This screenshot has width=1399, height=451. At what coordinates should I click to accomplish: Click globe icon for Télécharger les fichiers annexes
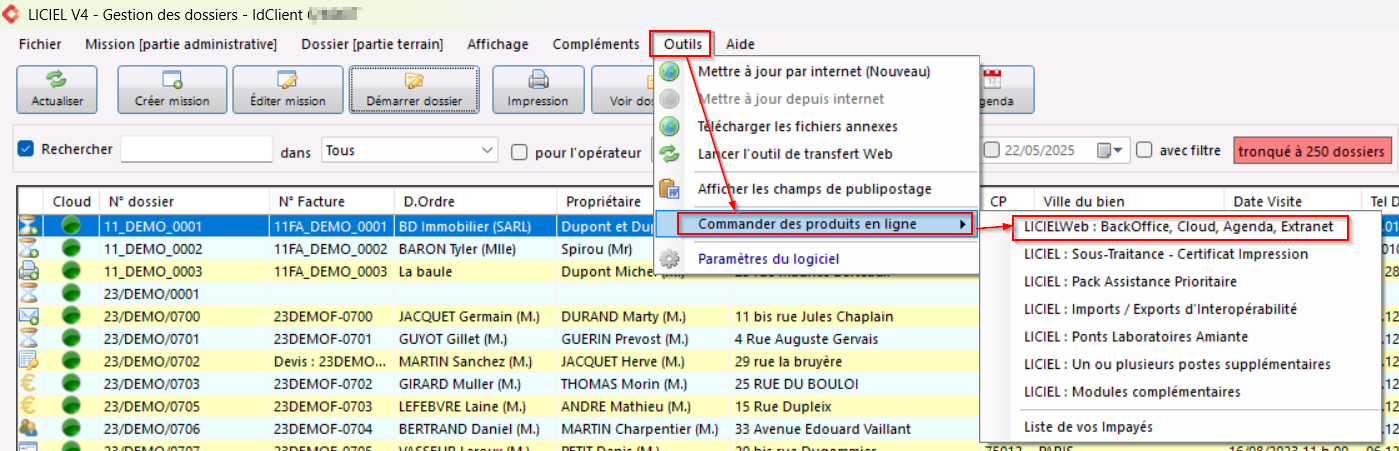[x=670, y=127]
